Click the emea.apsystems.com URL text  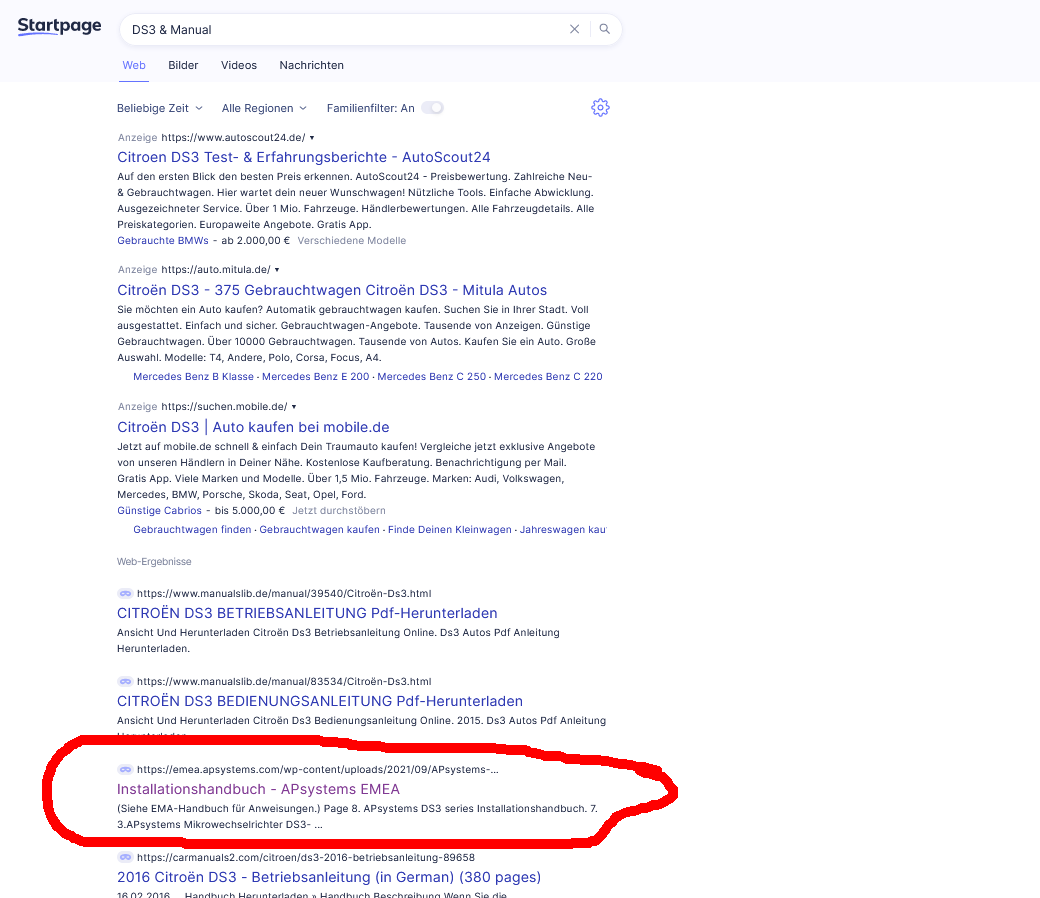coord(318,770)
